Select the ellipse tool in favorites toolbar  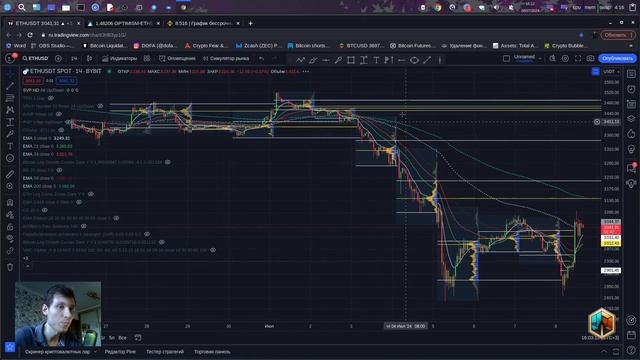(x=414, y=60)
